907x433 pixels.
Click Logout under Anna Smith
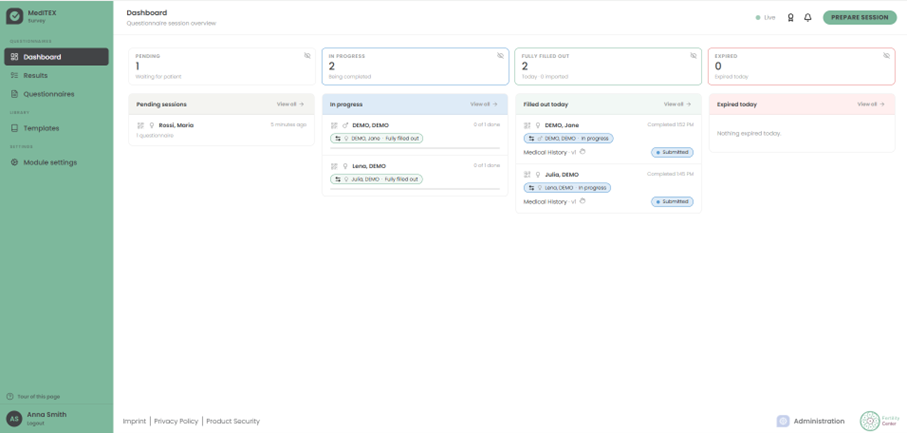pos(35,423)
